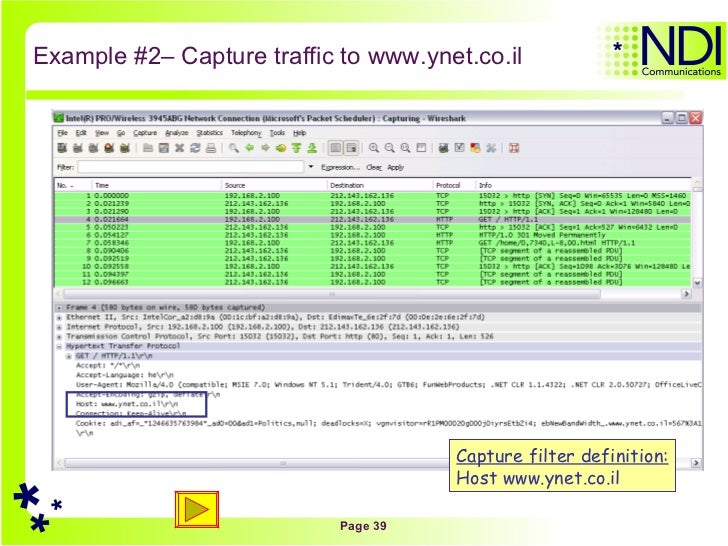This screenshot has height=546, width=728.
Task: Zoom in packet text icon
Action: click(x=374, y=148)
